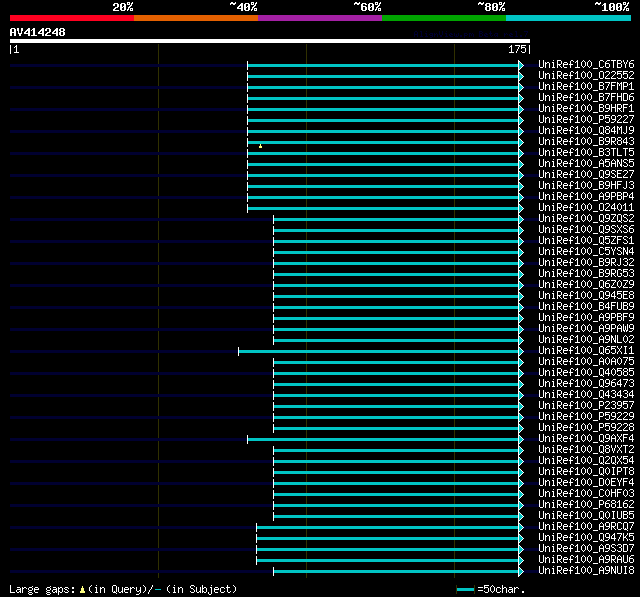Screen dimensions: 640x597
Task: Click the UniRef100_Q947K5 label
Action: (x=586, y=538)
